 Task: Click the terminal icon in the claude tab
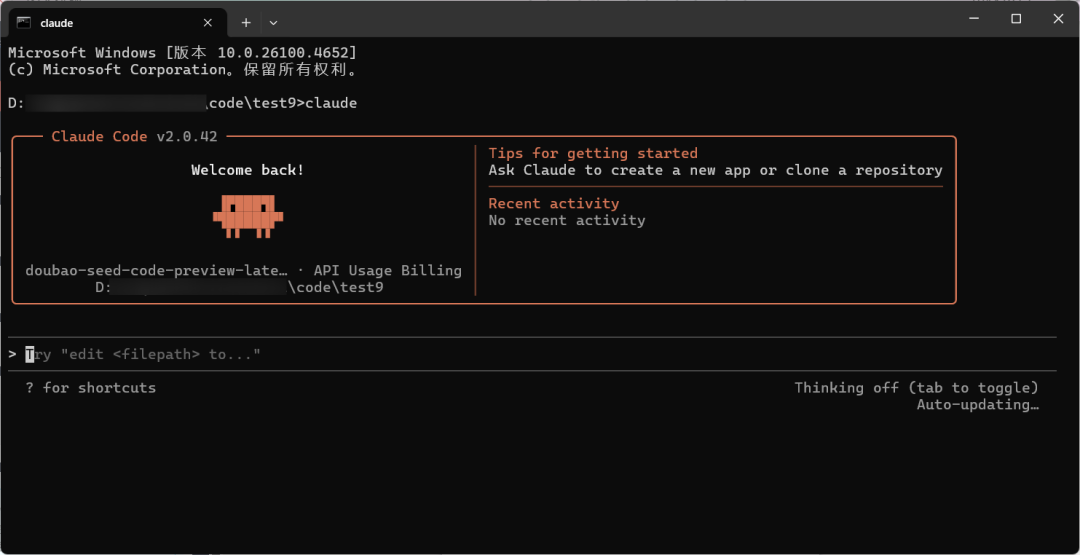(23, 22)
